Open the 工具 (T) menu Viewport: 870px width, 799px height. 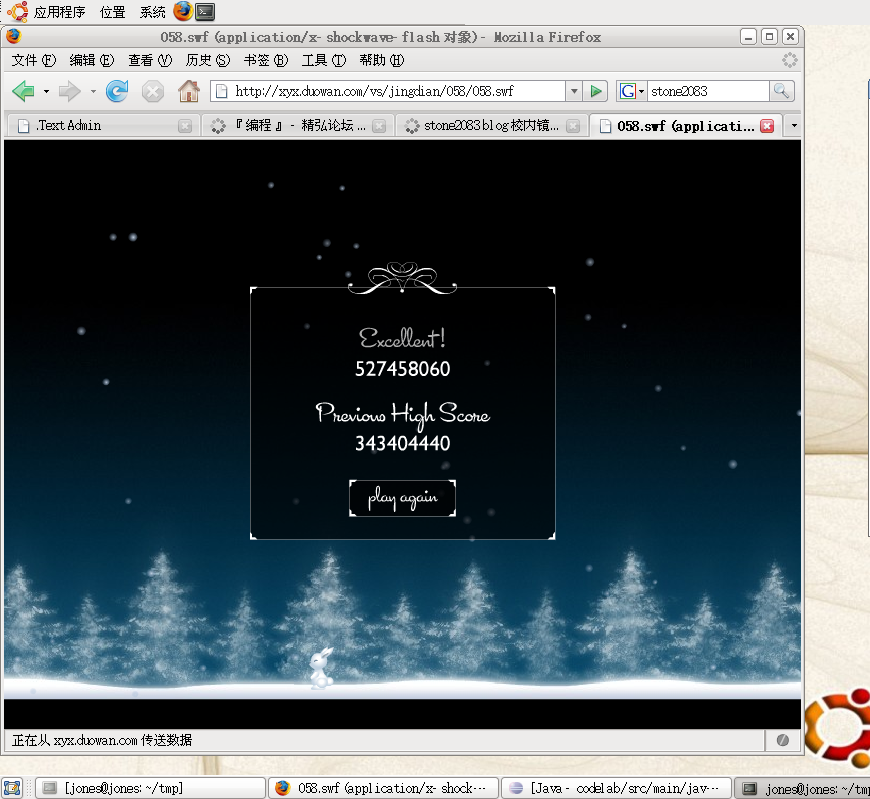[323, 60]
